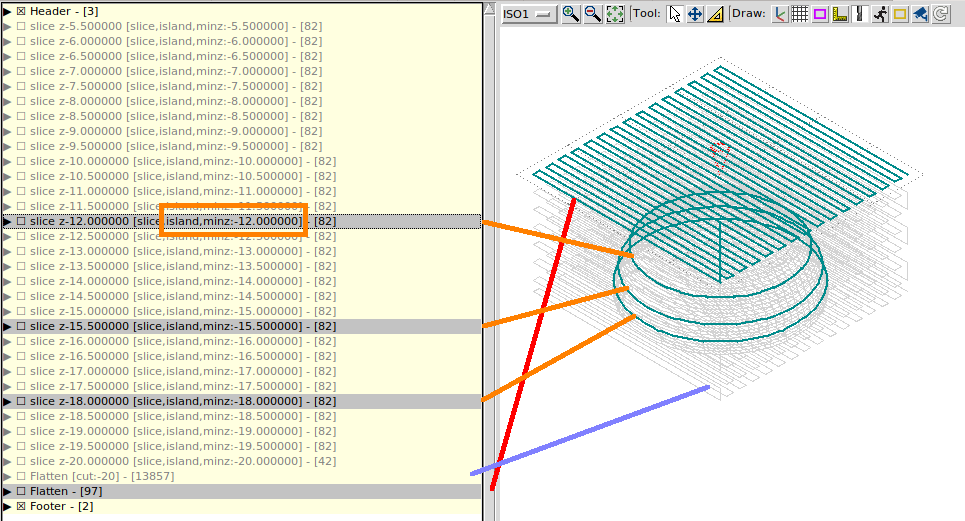965x521 pixels.
Task: Select the slice z-7.000000 row
Action: pyautogui.click(x=241, y=71)
